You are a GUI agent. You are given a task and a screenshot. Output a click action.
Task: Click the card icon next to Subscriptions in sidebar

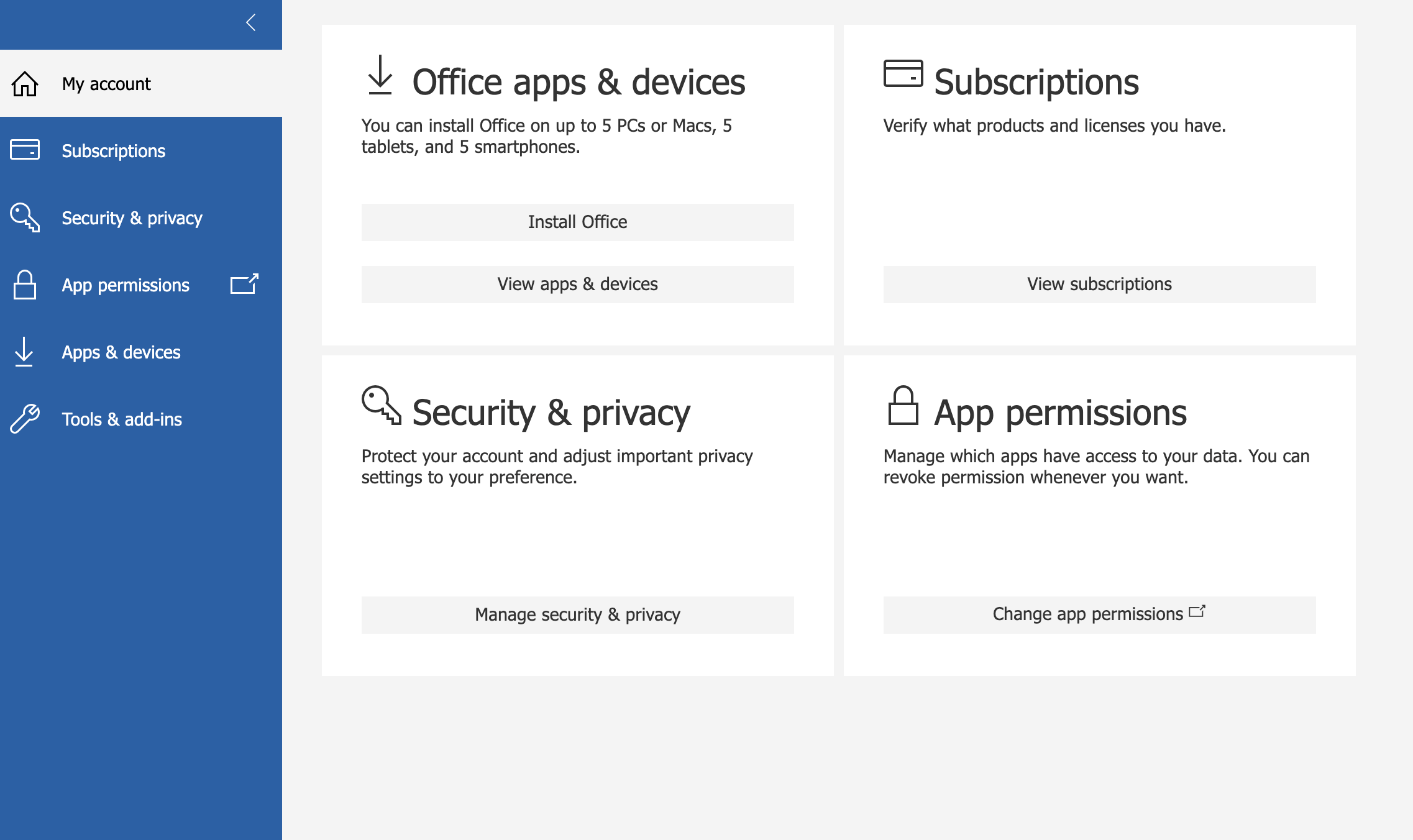tap(25, 150)
